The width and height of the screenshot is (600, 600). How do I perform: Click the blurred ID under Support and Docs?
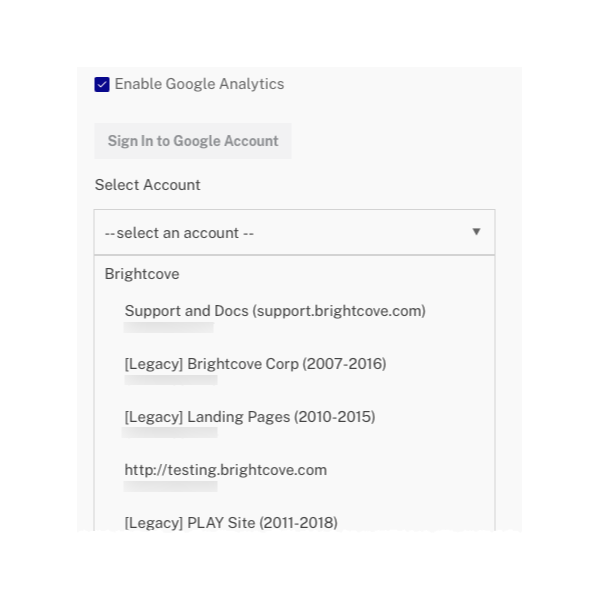(x=169, y=327)
